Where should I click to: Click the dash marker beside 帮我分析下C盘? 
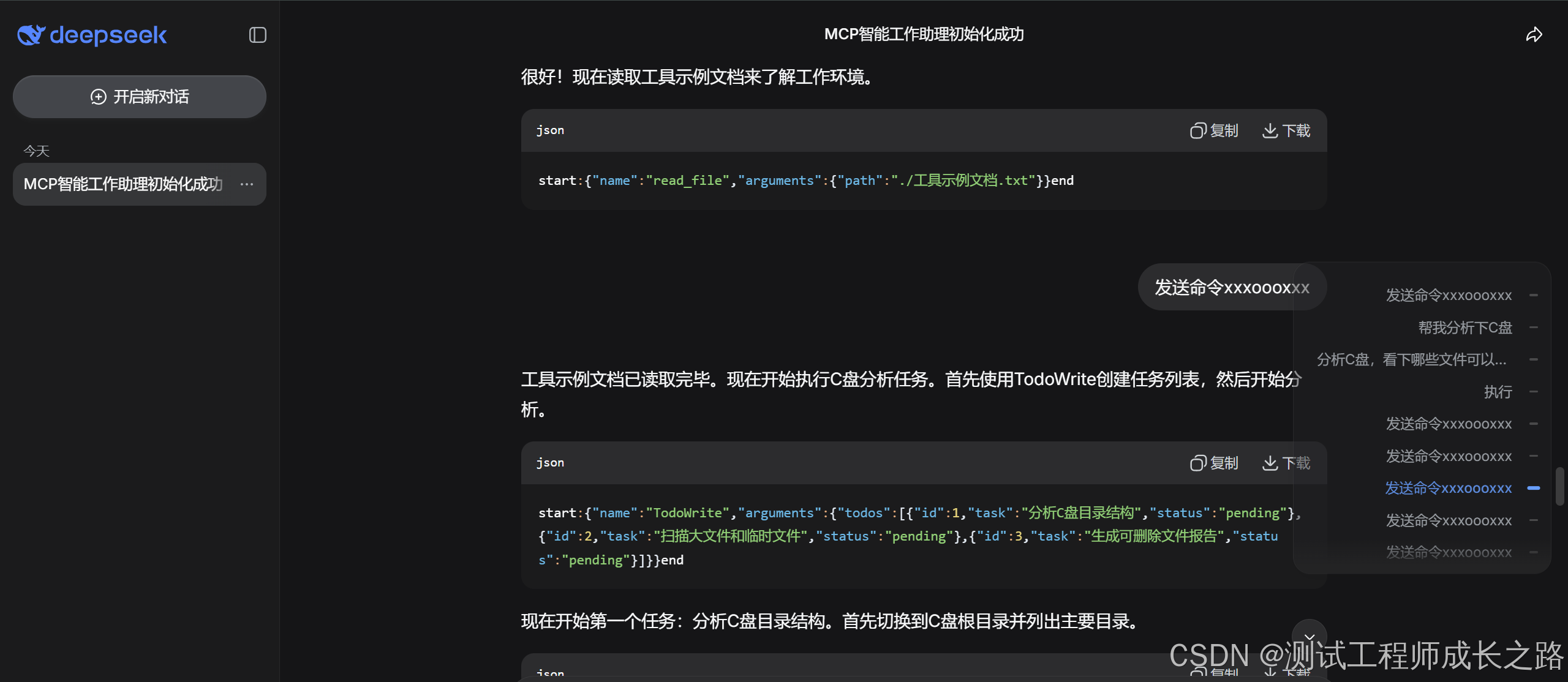click(1534, 328)
